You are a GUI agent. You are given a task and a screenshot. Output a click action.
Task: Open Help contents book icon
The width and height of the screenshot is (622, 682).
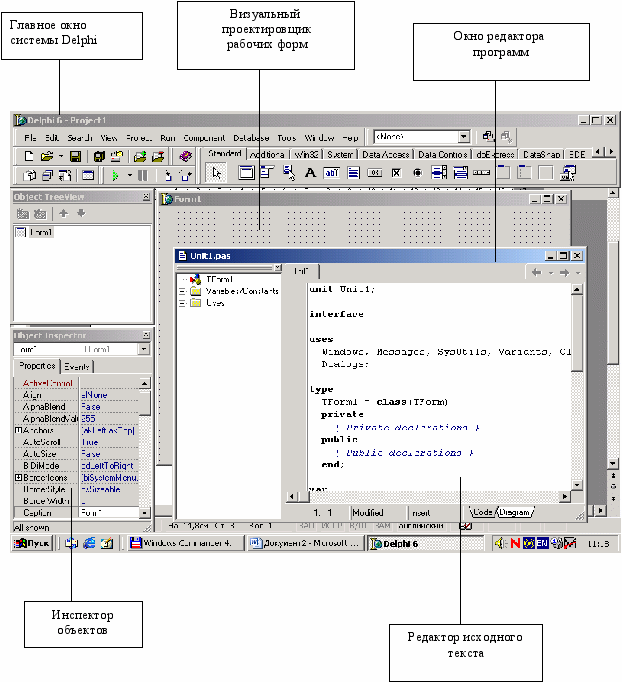click(186, 156)
